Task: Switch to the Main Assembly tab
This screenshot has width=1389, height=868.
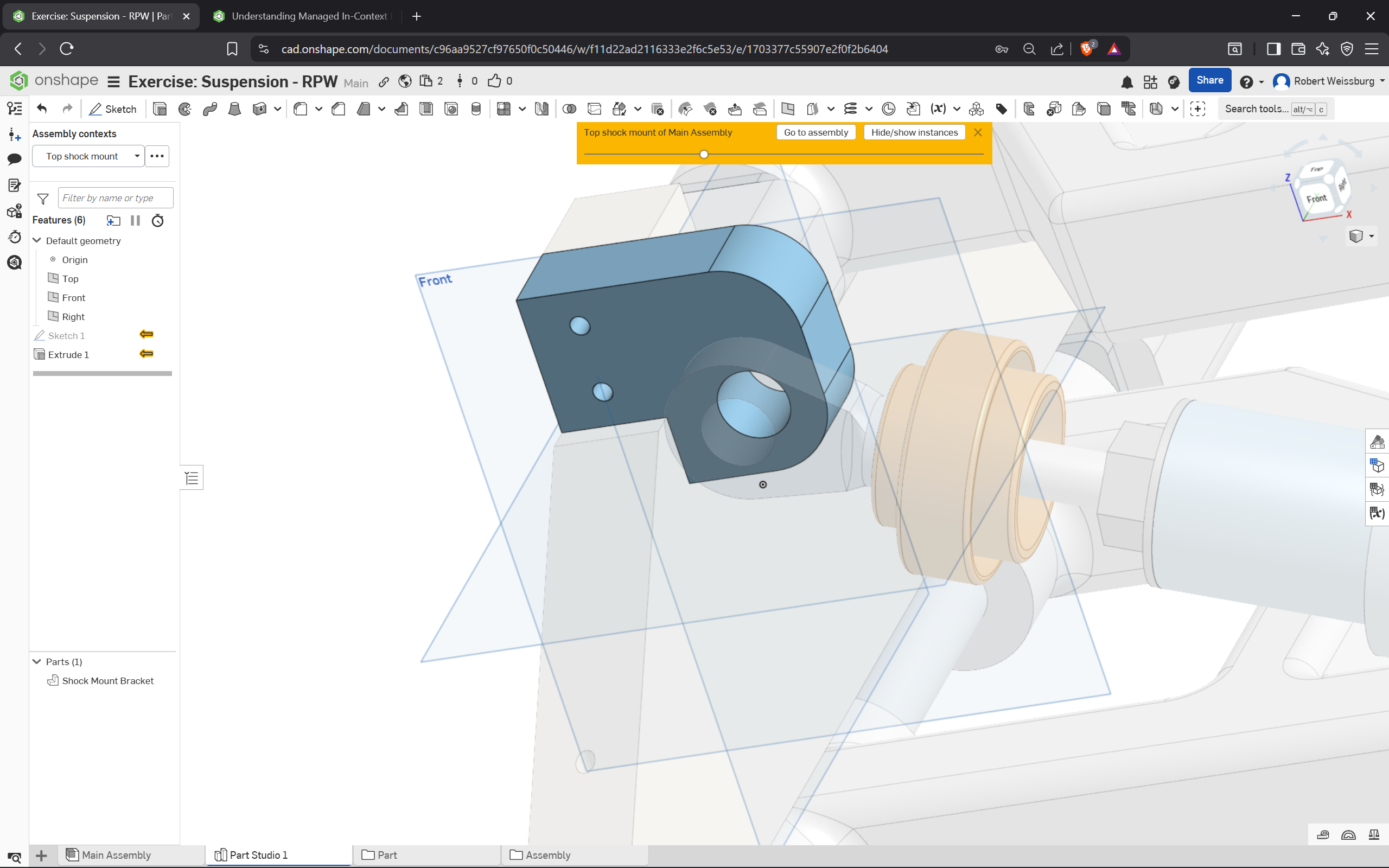Action: [117, 855]
